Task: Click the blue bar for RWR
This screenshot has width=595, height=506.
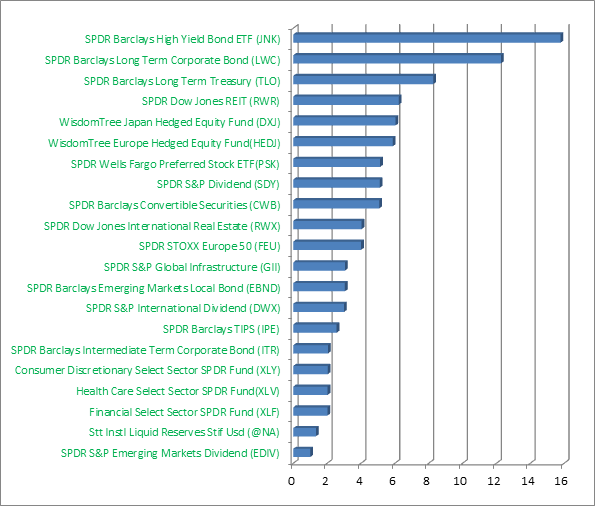Action: click(x=347, y=100)
